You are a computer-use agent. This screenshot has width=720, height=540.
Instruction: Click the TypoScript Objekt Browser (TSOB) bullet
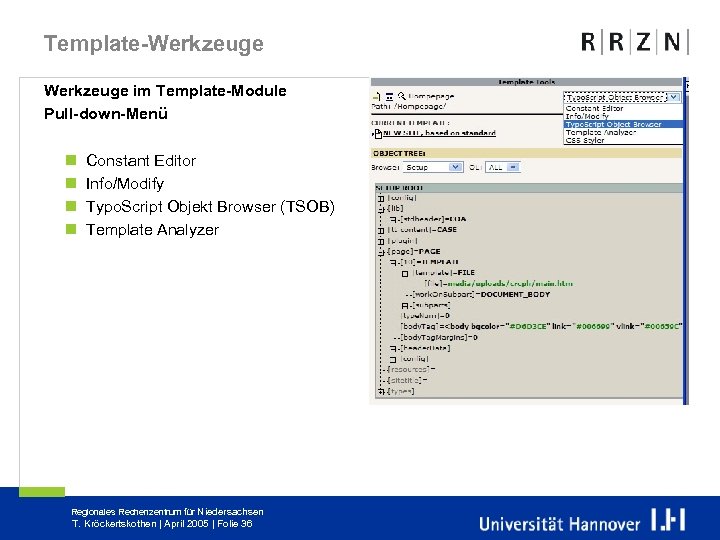point(210,207)
